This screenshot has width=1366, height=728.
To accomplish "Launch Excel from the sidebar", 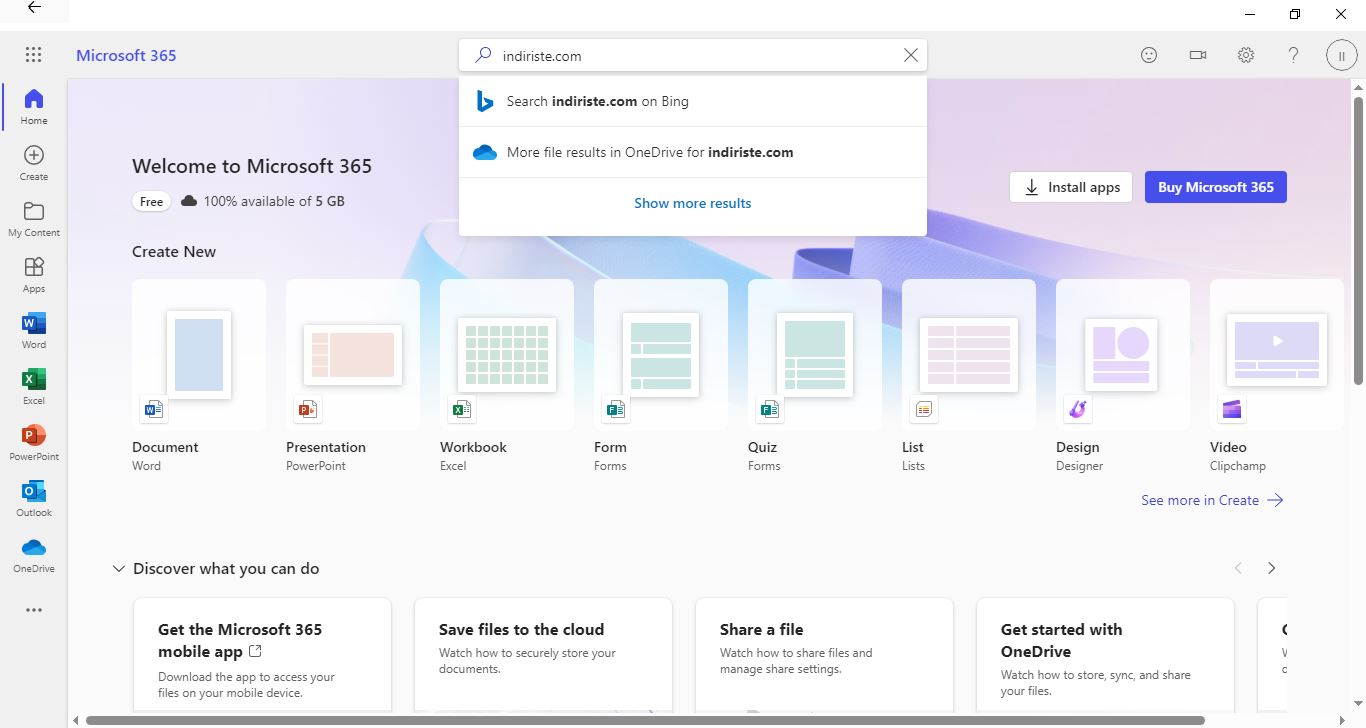I will [34, 386].
